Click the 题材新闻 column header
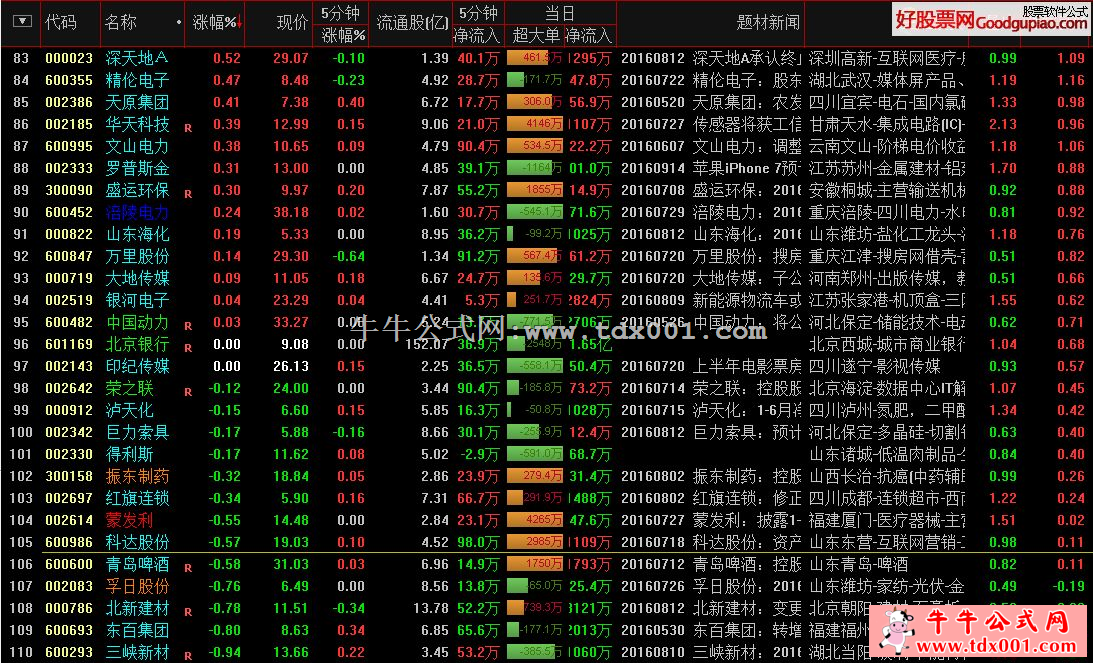 coord(768,22)
